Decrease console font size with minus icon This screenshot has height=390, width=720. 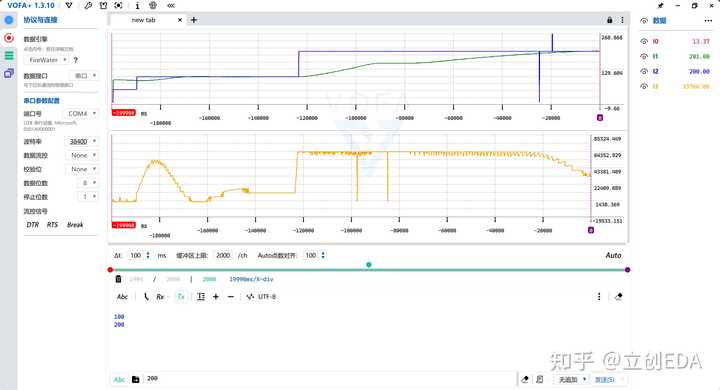point(231,297)
